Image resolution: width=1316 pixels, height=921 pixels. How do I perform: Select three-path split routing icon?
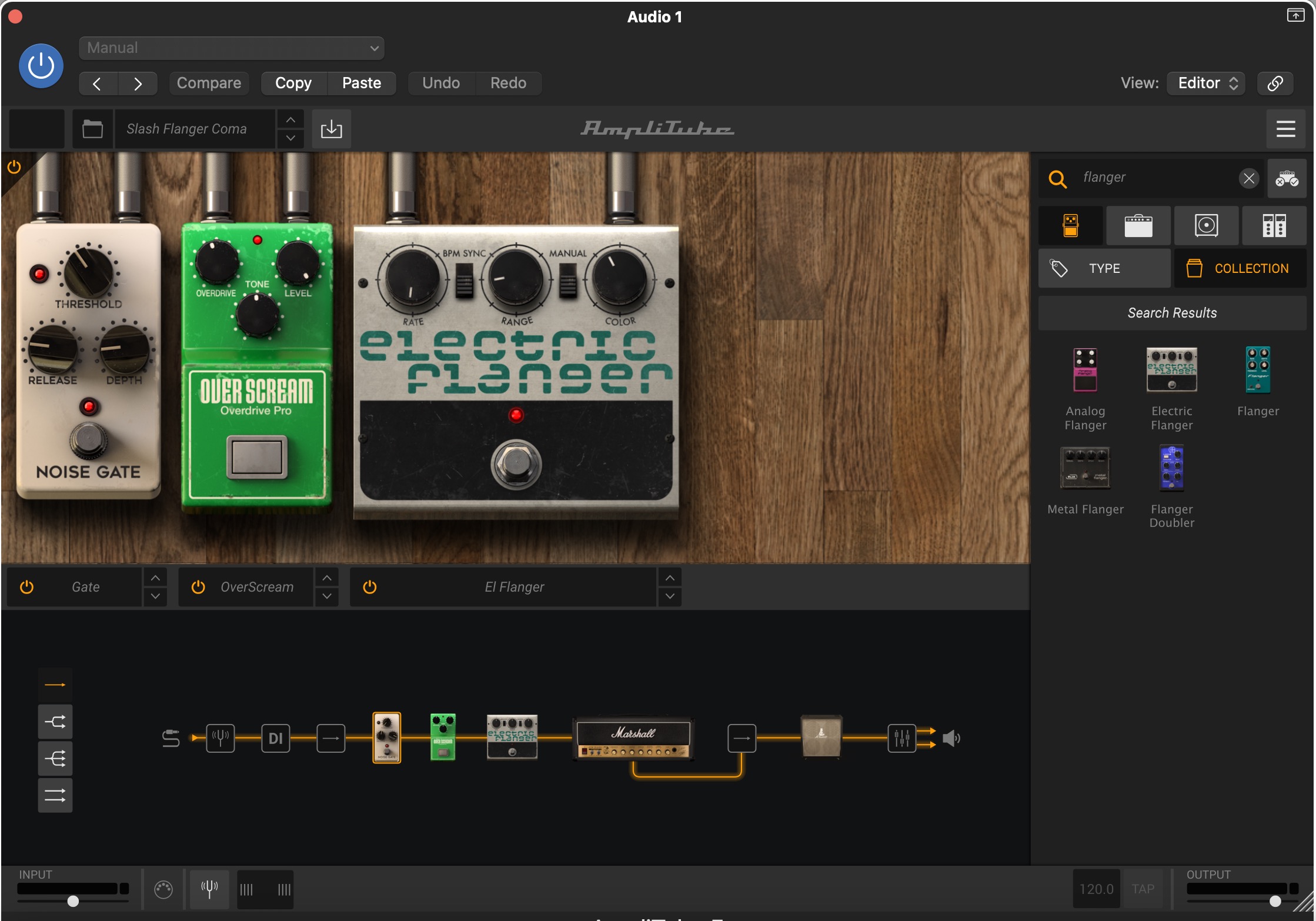[x=55, y=759]
